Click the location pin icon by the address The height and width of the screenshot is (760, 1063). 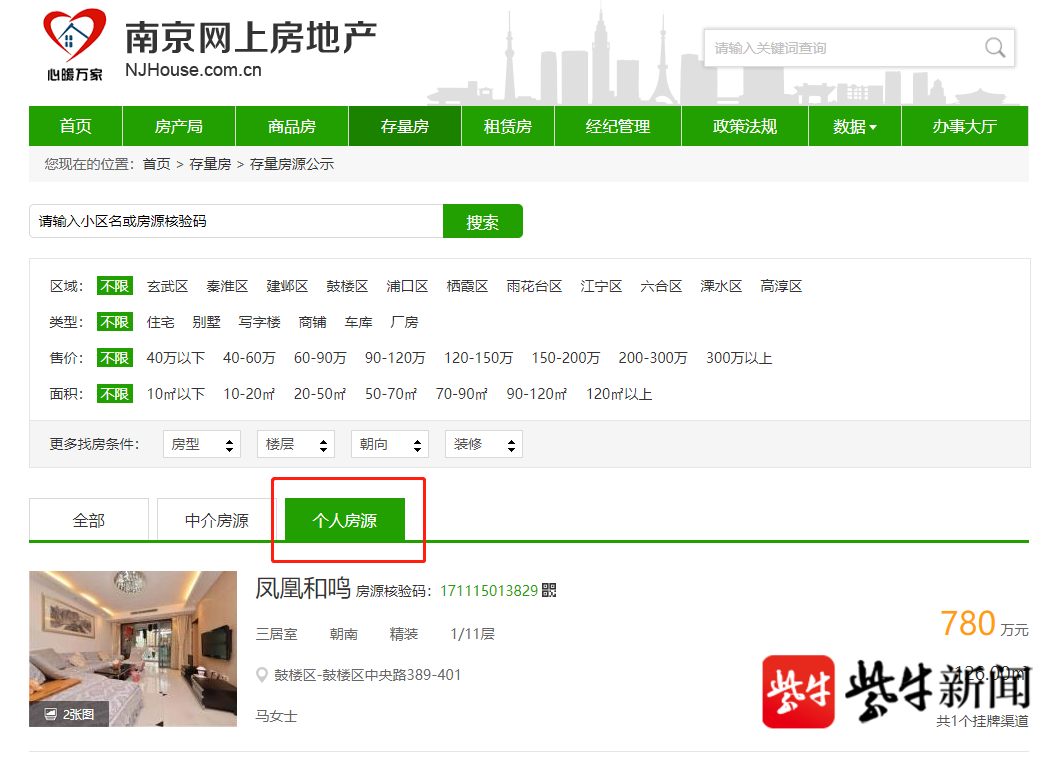pyautogui.click(x=262, y=675)
